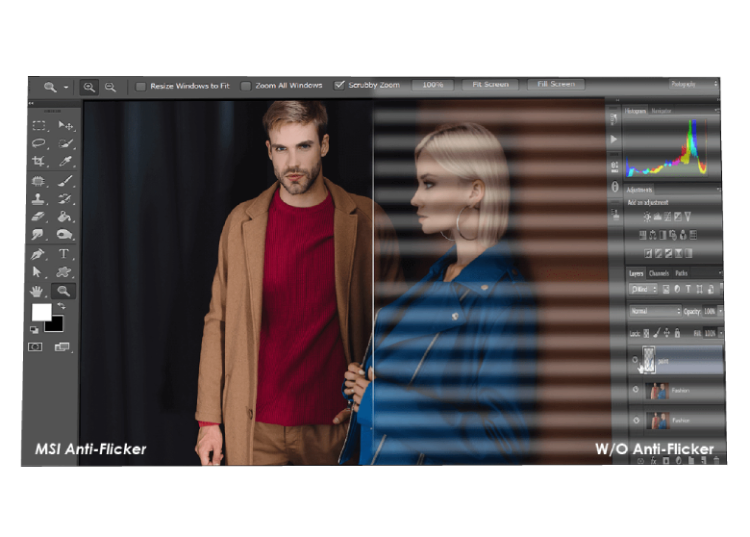This screenshot has height=537, width=750.
Task: Select the Pen tool
Action: pyautogui.click(x=37, y=254)
